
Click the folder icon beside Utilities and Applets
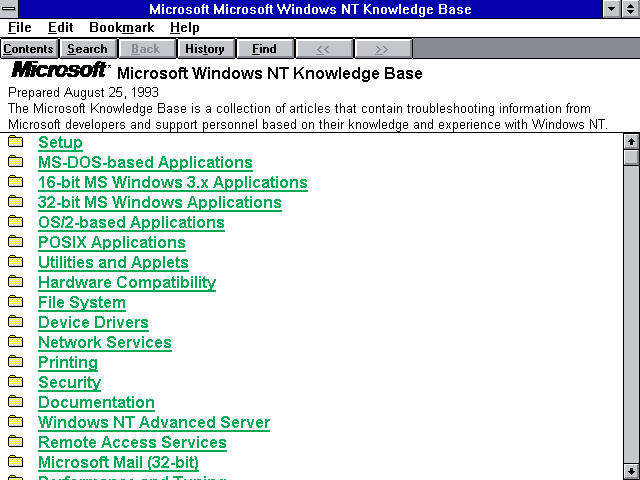16,261
